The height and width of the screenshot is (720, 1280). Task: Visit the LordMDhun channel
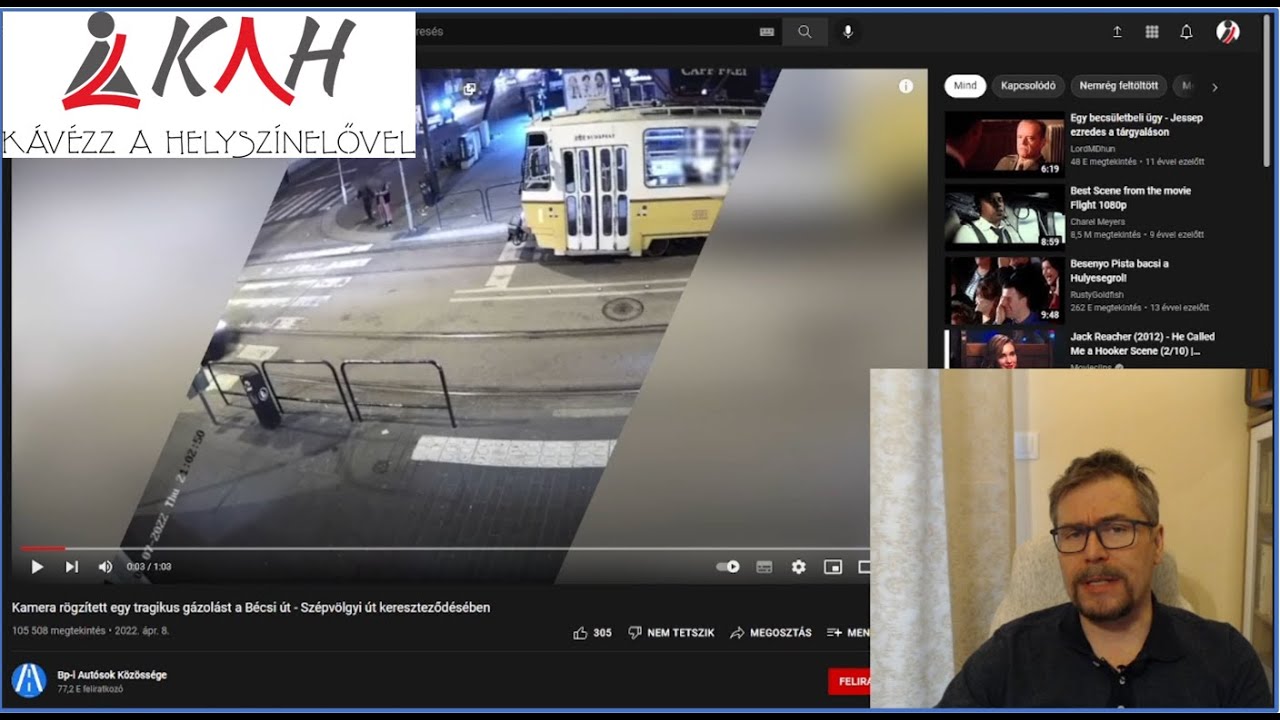click(x=1092, y=149)
